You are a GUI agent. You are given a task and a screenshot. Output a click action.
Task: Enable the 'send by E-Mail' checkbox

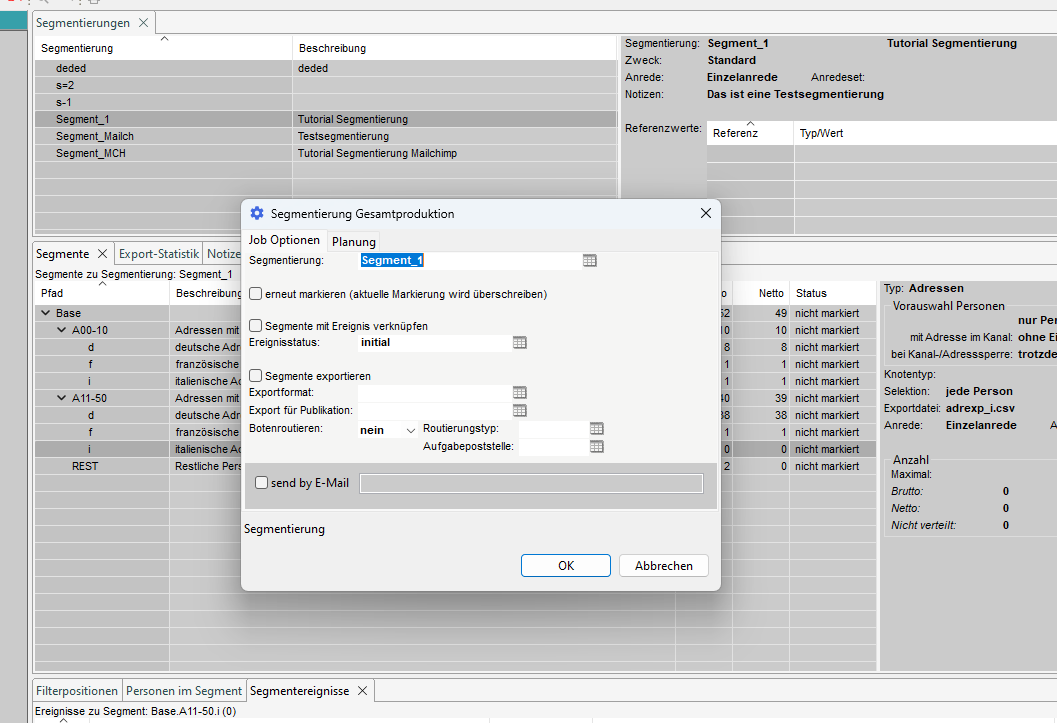point(262,483)
